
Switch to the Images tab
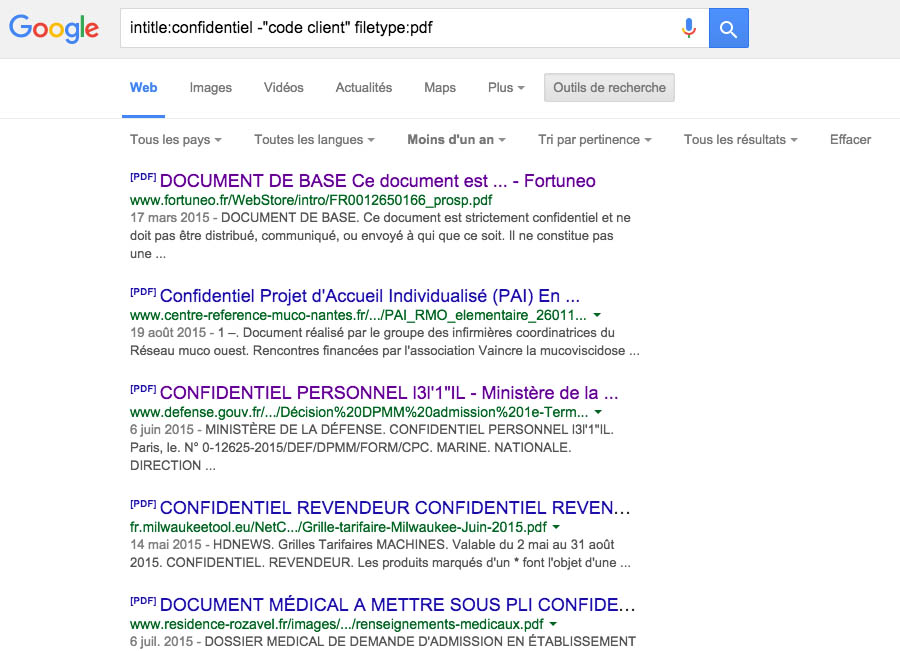(211, 88)
